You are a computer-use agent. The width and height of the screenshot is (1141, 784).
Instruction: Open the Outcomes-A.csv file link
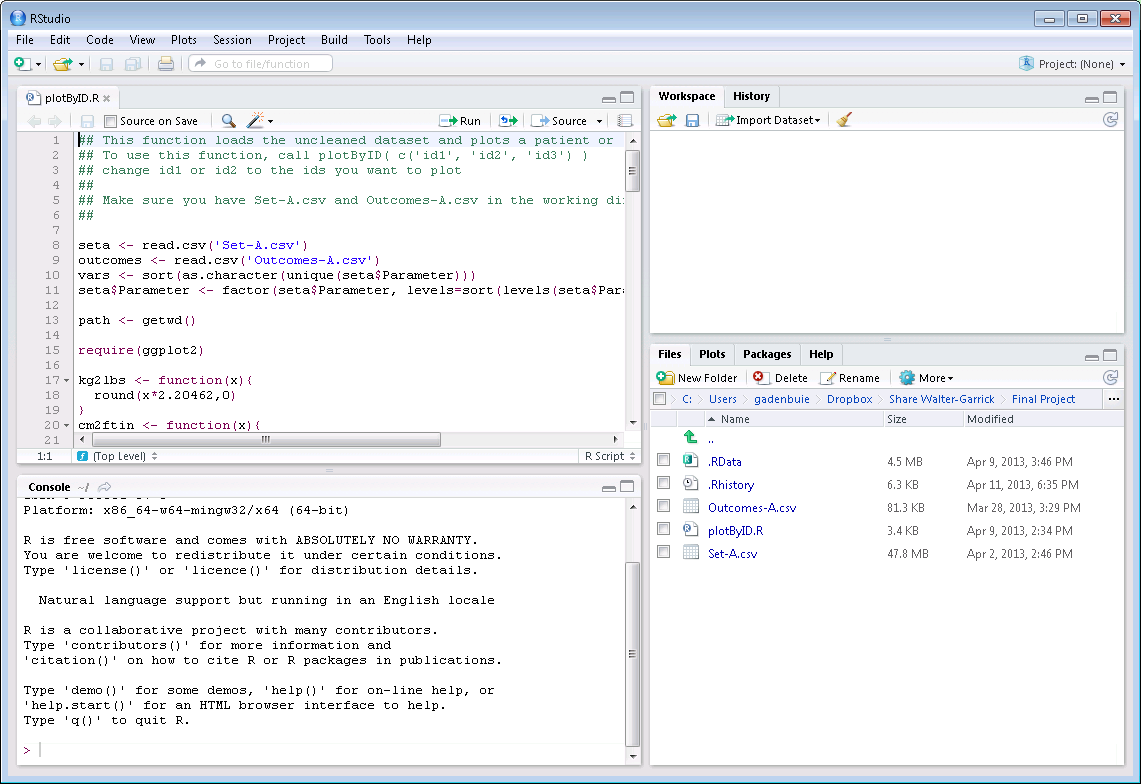pos(752,507)
